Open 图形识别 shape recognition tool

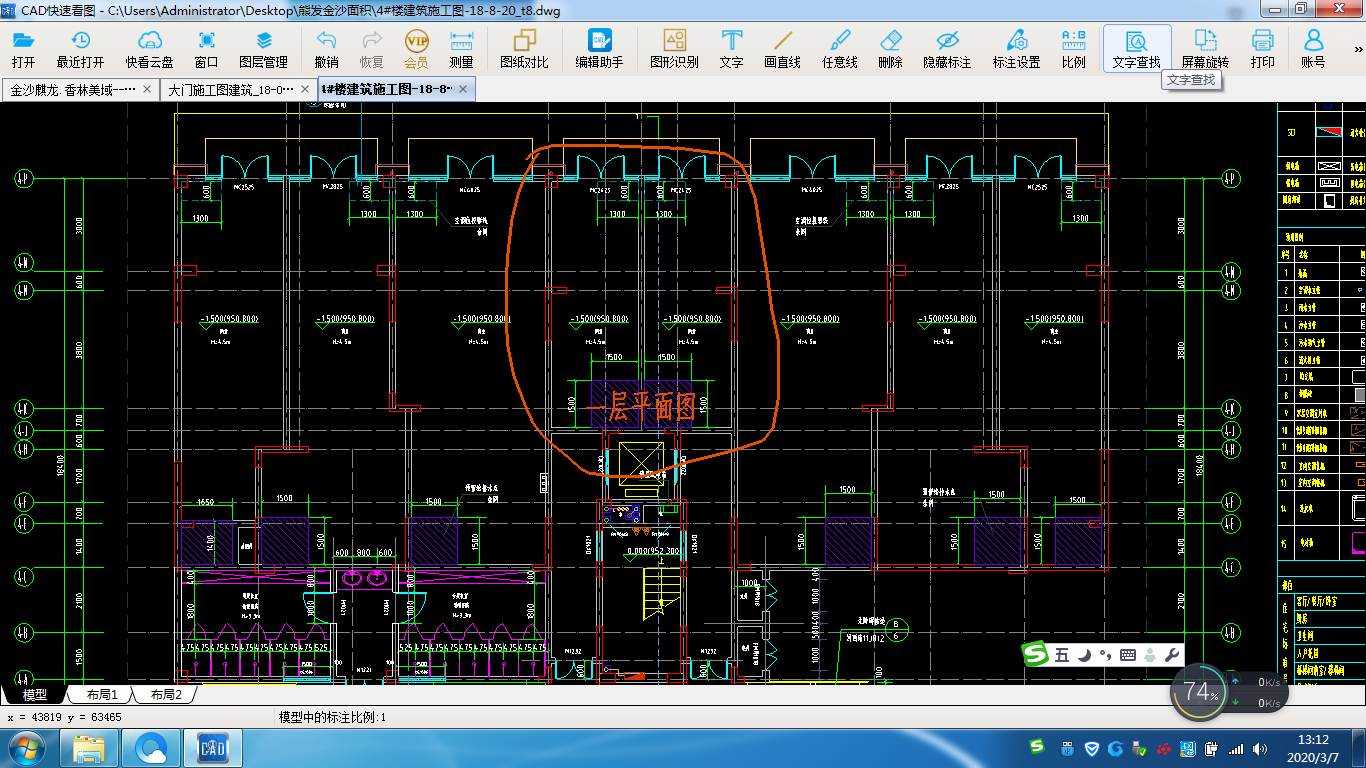point(675,49)
